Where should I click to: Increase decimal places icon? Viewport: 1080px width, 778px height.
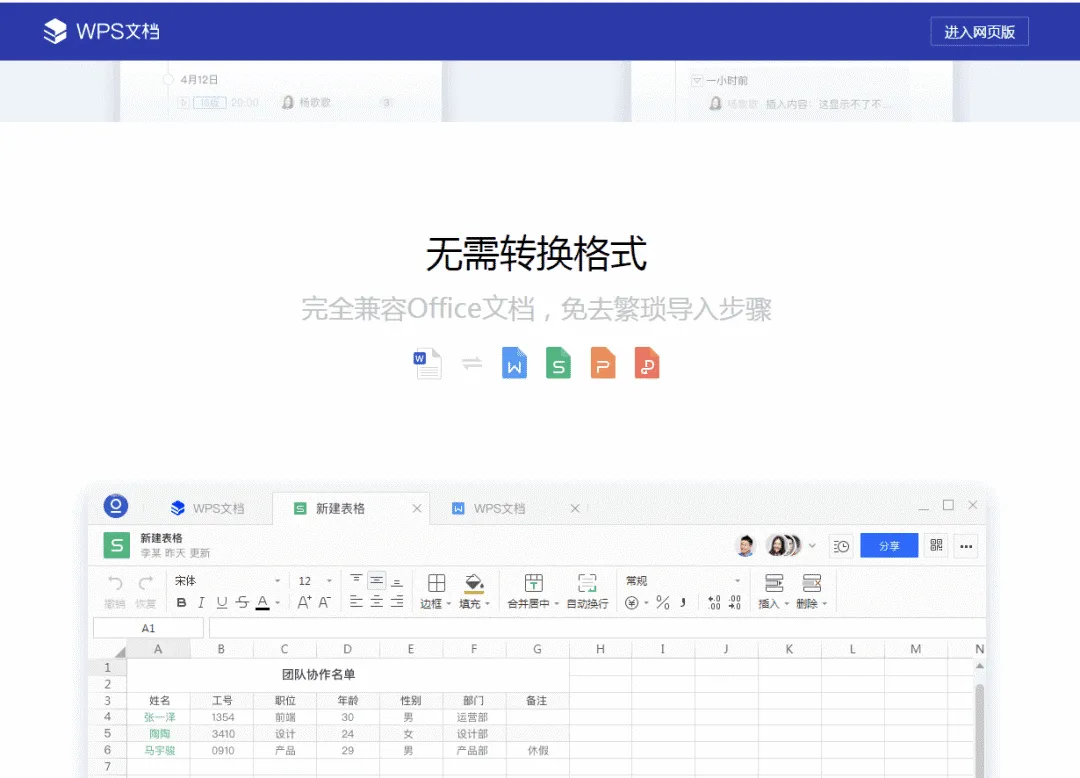coord(714,603)
